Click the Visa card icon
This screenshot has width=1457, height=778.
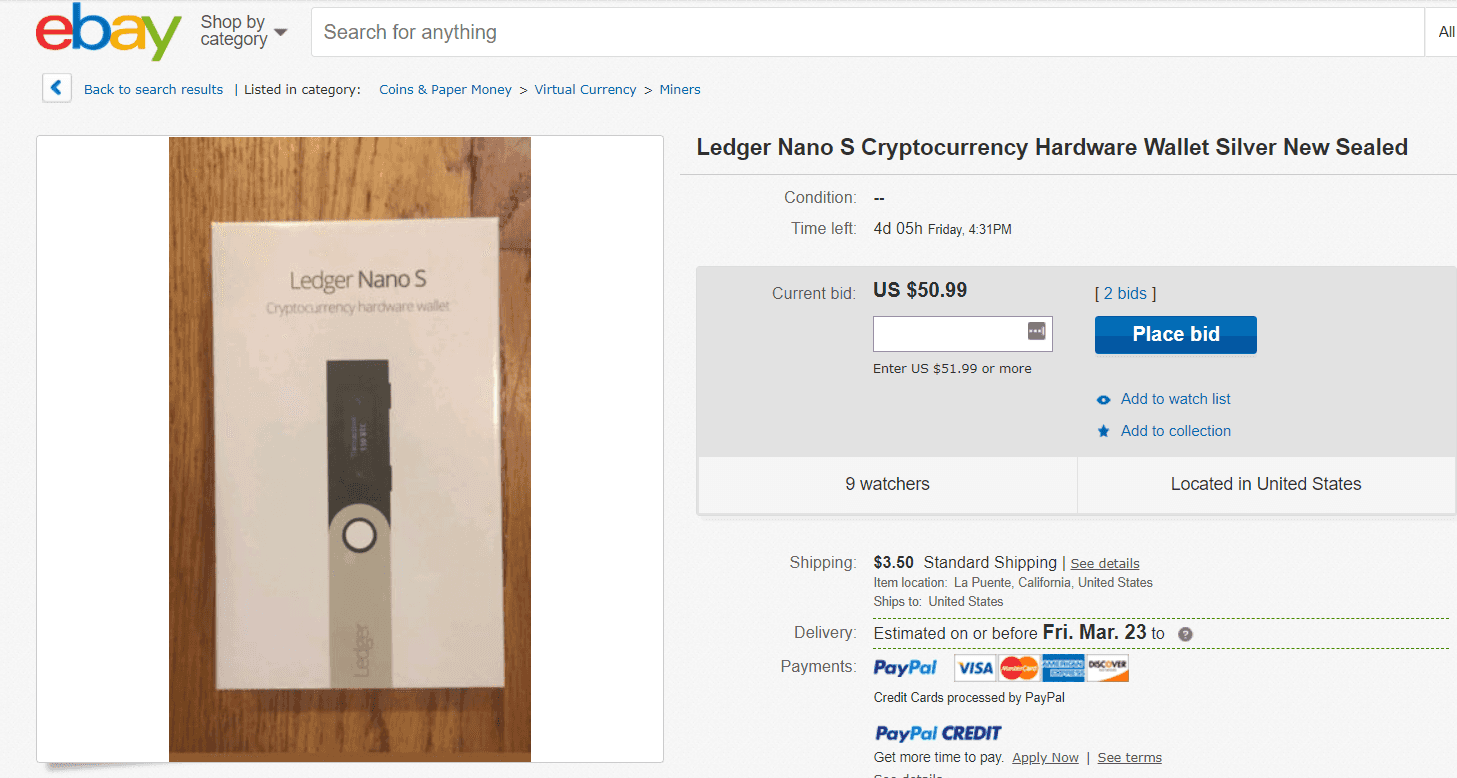pos(974,668)
